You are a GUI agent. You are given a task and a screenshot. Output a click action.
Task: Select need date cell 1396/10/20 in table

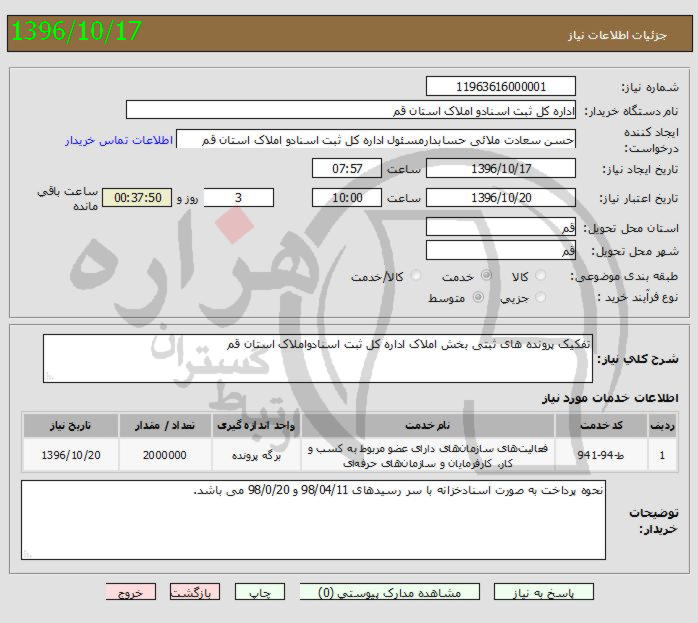click(71, 455)
